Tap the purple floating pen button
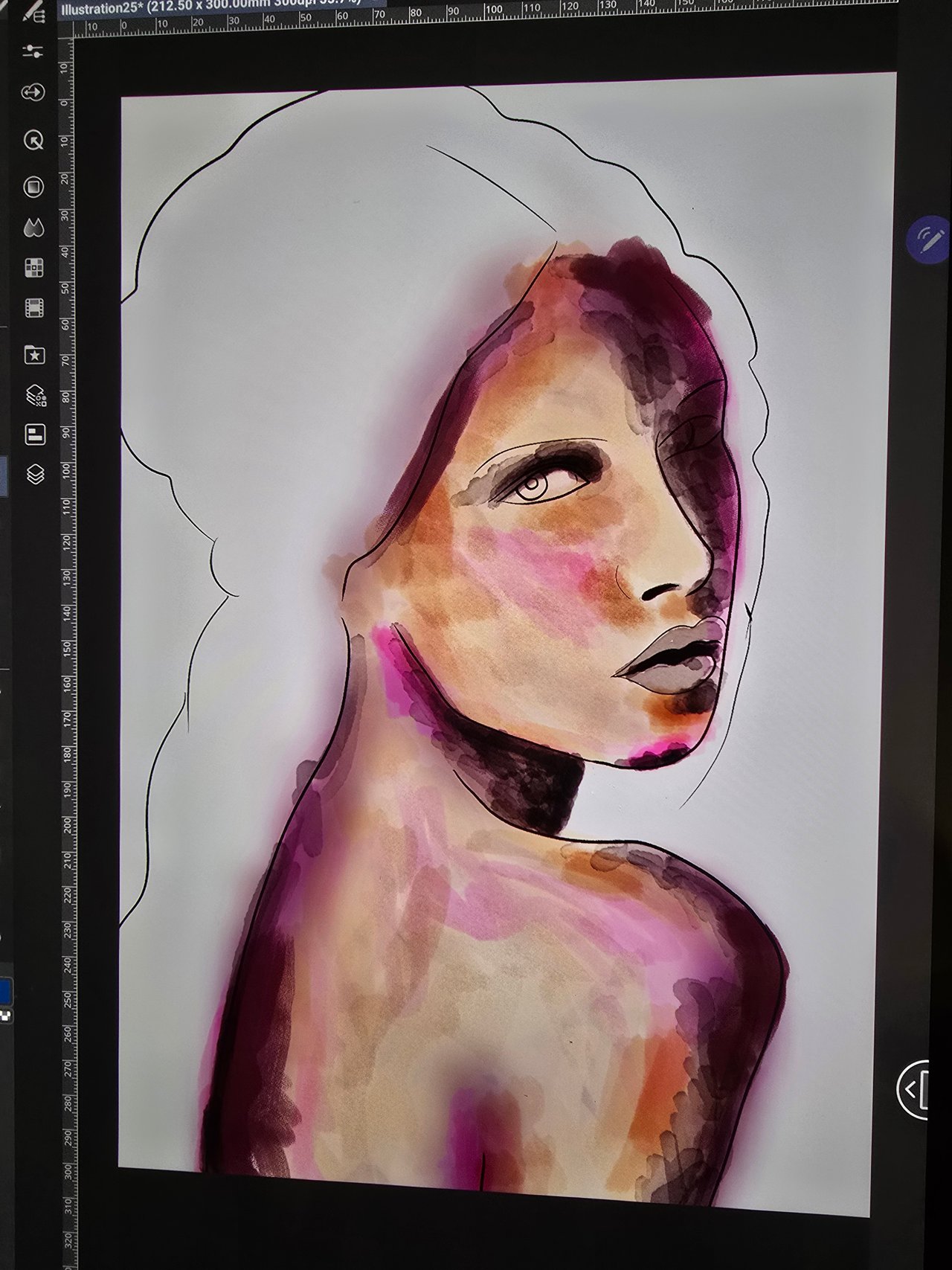Viewport: 952px width, 1270px height. pyautogui.click(x=928, y=240)
